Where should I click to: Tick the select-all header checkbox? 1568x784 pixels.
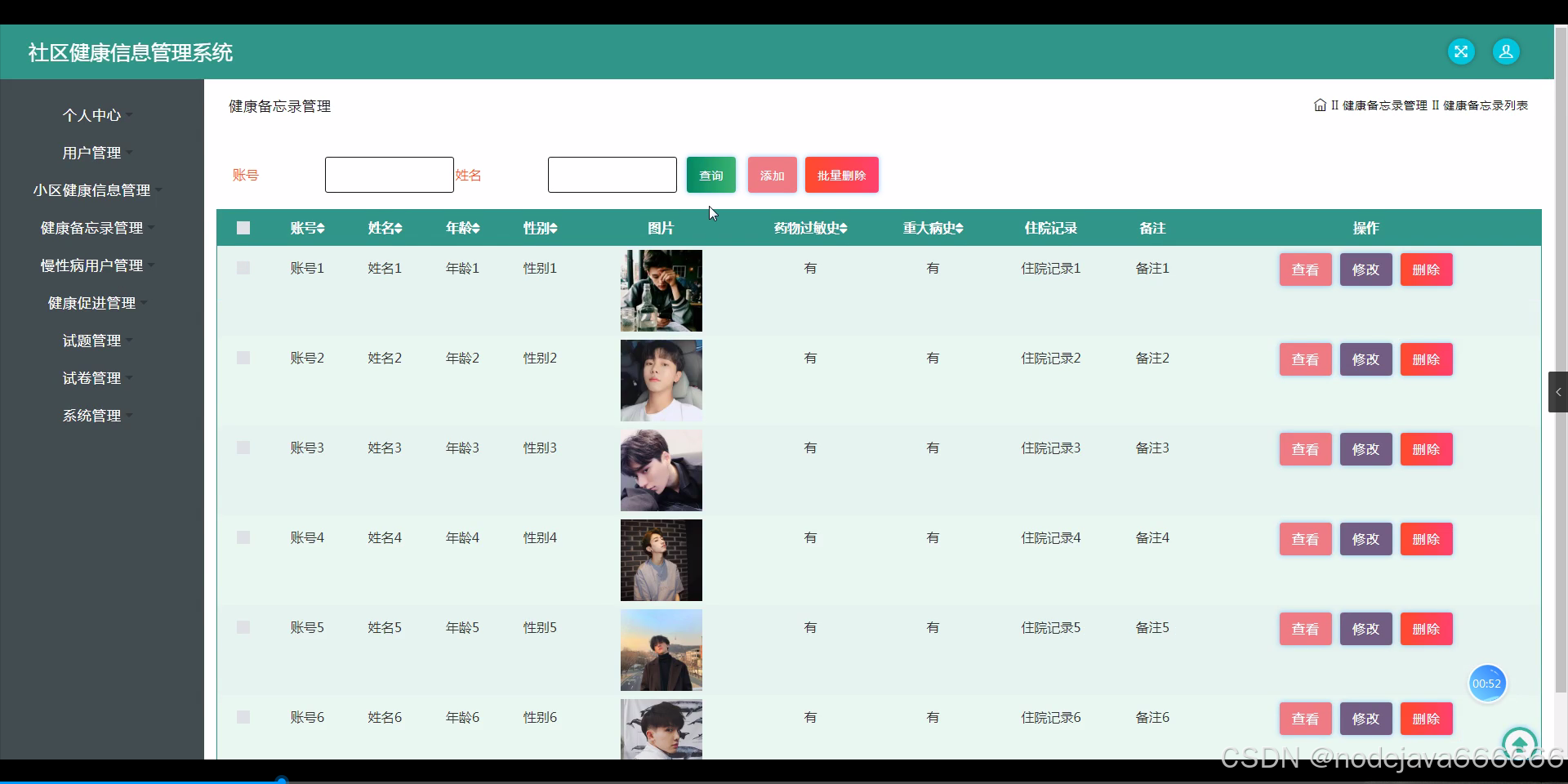click(243, 228)
